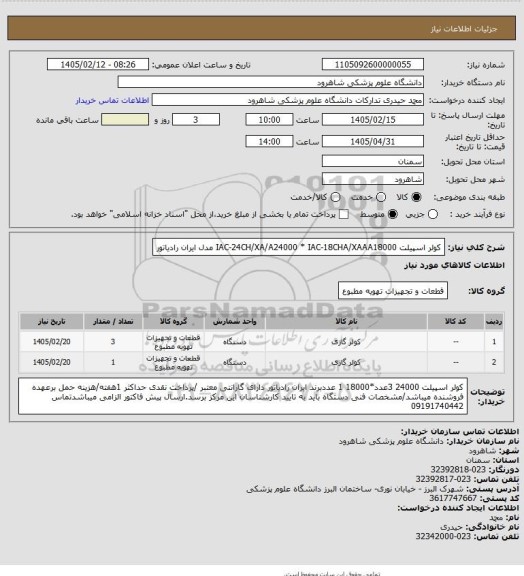Open the اطلاعات تماس خریدار link
The image size is (524, 576).
pos(112,100)
